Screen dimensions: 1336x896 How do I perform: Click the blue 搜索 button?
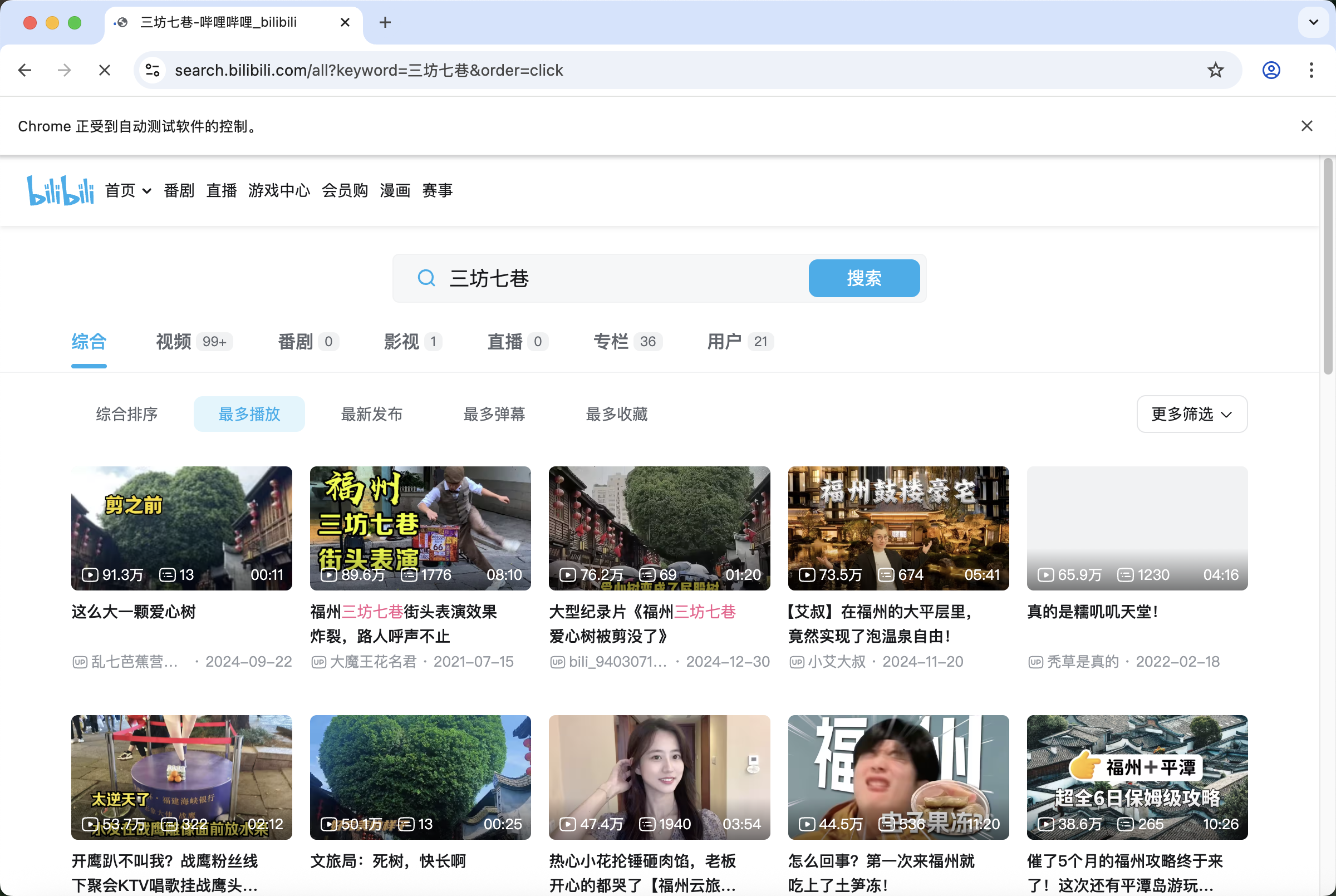[863, 278]
